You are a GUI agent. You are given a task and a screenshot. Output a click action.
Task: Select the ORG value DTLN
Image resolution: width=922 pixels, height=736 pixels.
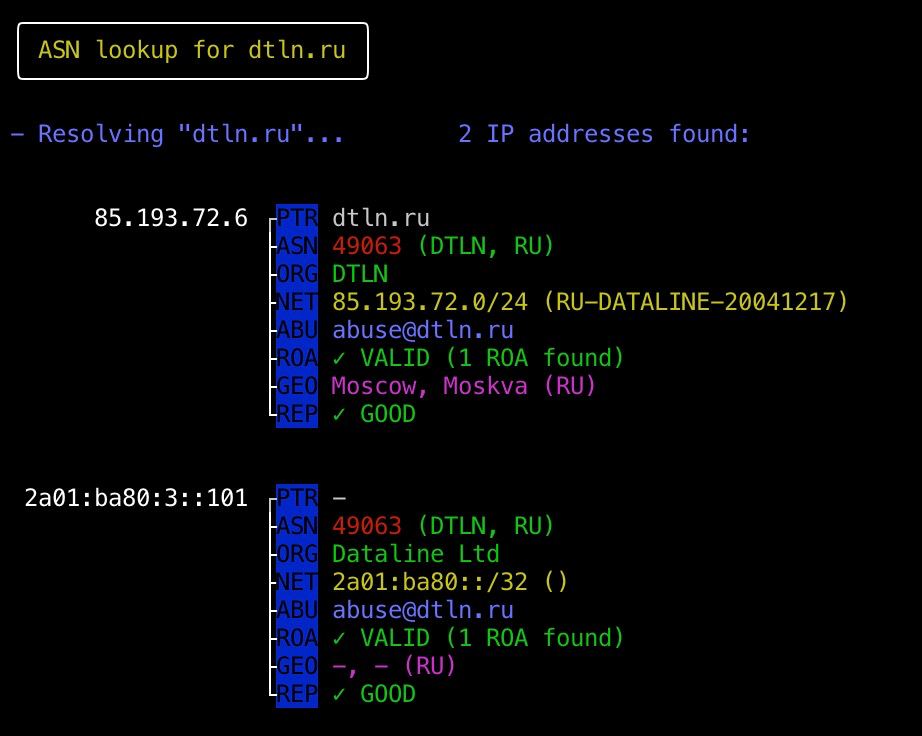(x=360, y=274)
